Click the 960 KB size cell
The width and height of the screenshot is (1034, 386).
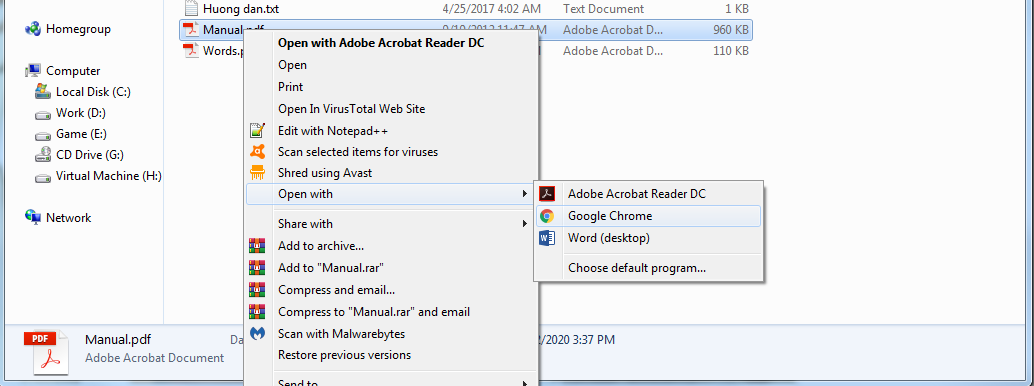[x=731, y=30]
